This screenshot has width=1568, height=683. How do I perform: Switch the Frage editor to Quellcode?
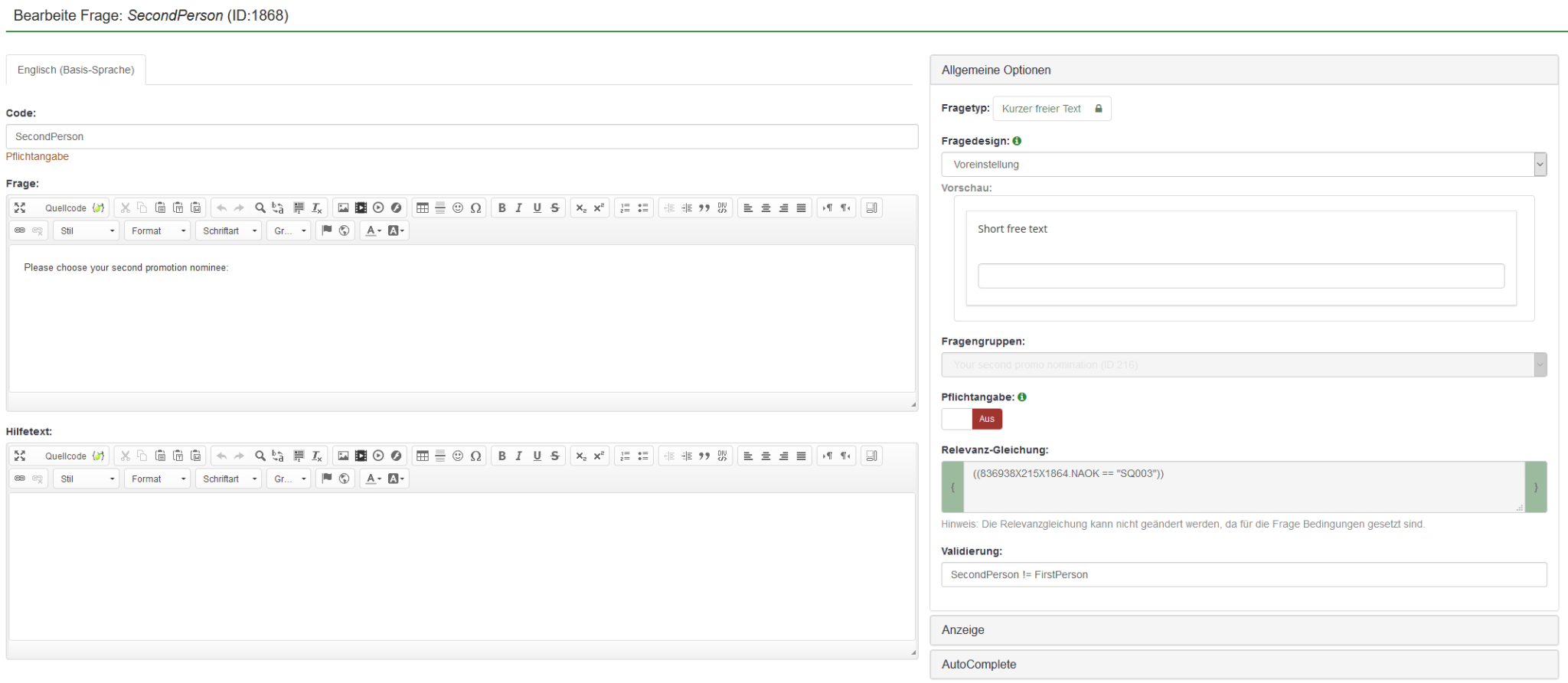[73, 208]
